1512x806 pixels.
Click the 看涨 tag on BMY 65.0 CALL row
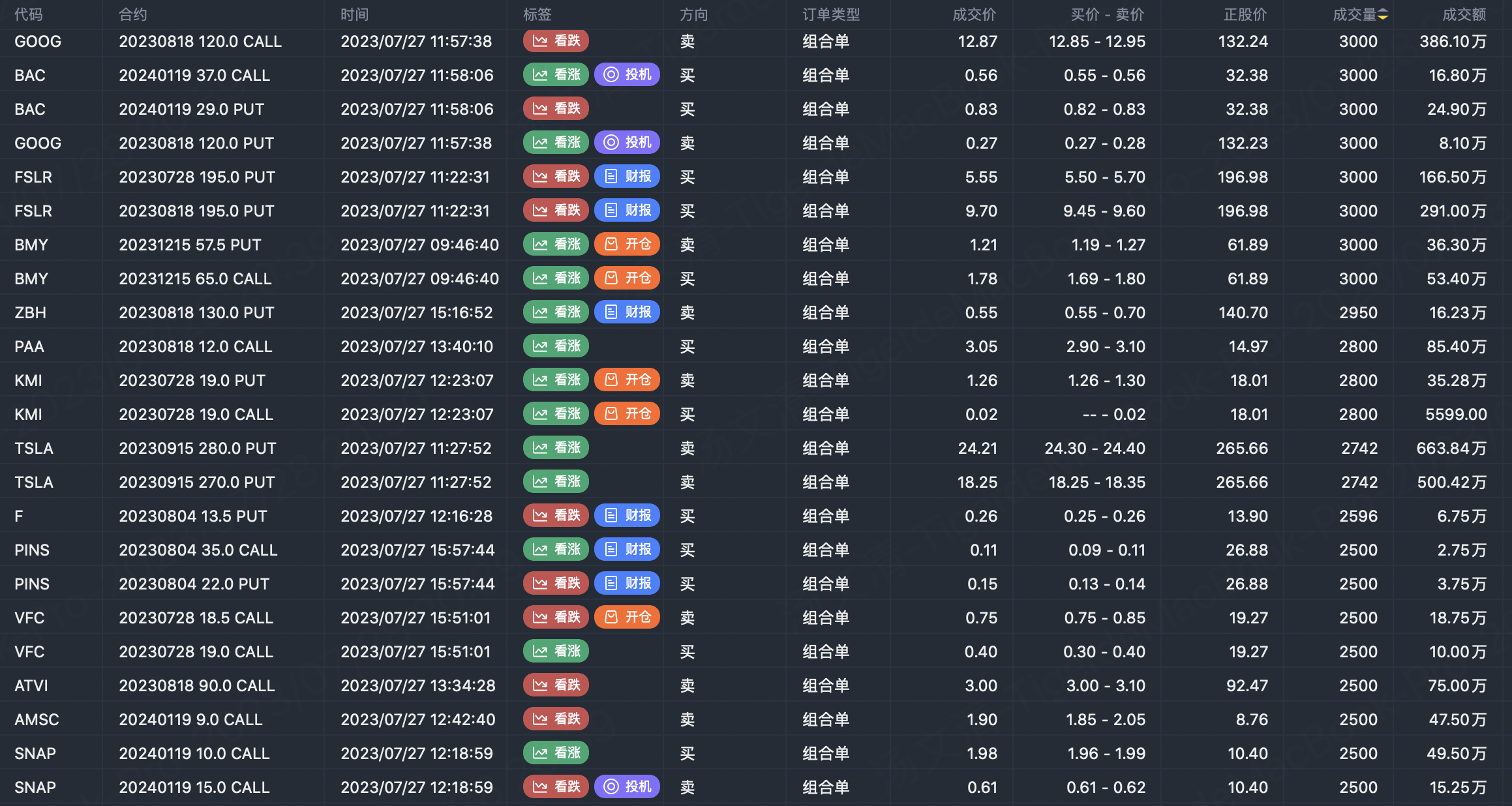coord(556,278)
